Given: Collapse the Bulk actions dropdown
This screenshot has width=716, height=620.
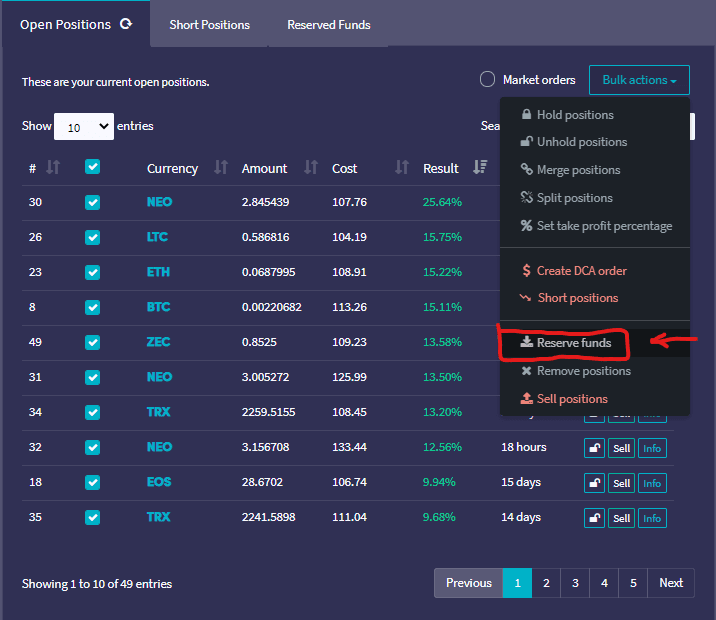Looking at the screenshot, I should 639,80.
